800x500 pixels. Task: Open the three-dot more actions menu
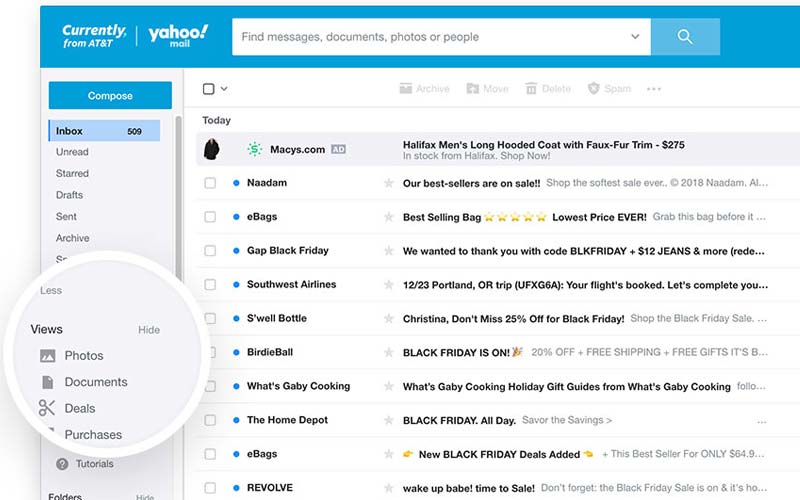click(x=654, y=89)
